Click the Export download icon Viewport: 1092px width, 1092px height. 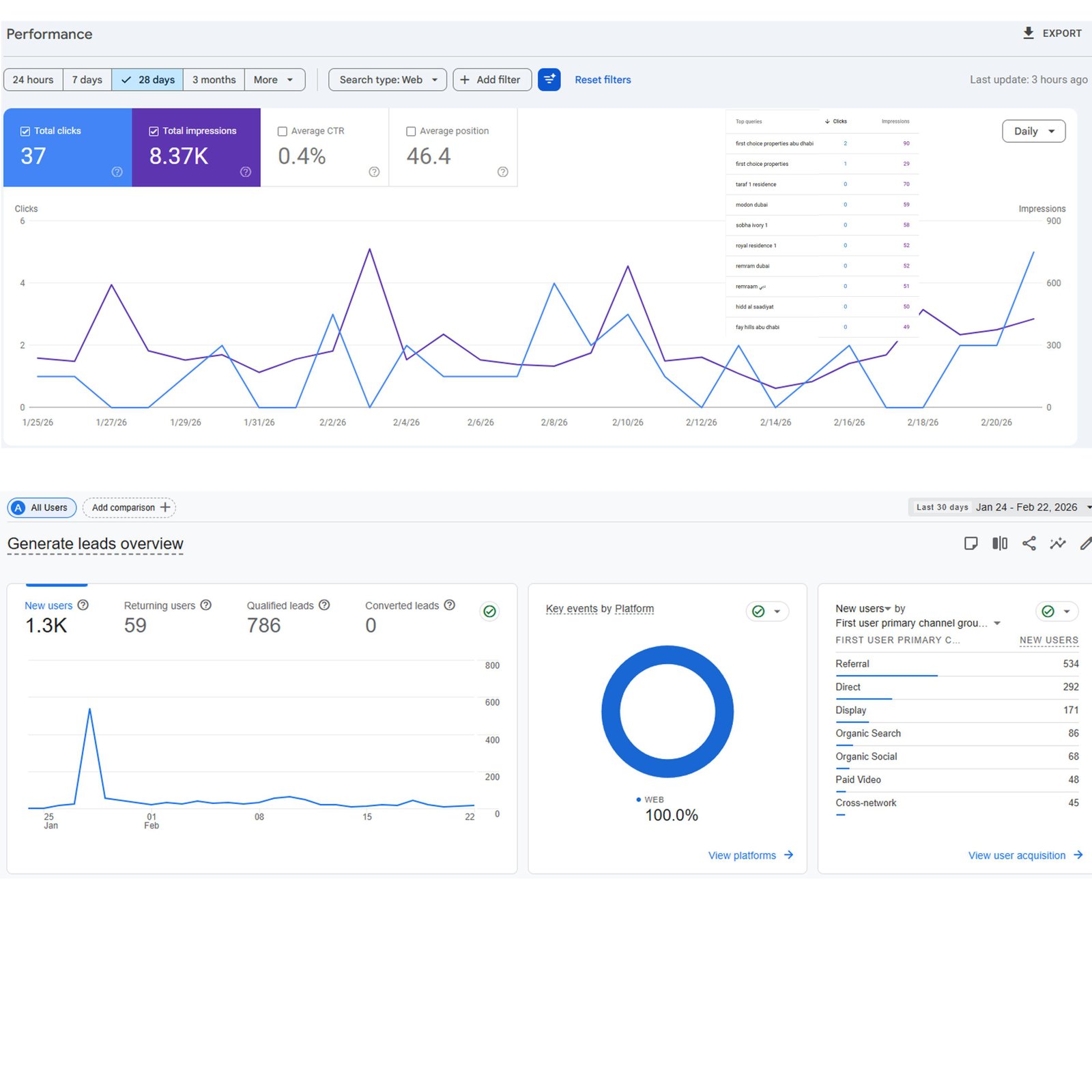tap(1028, 33)
